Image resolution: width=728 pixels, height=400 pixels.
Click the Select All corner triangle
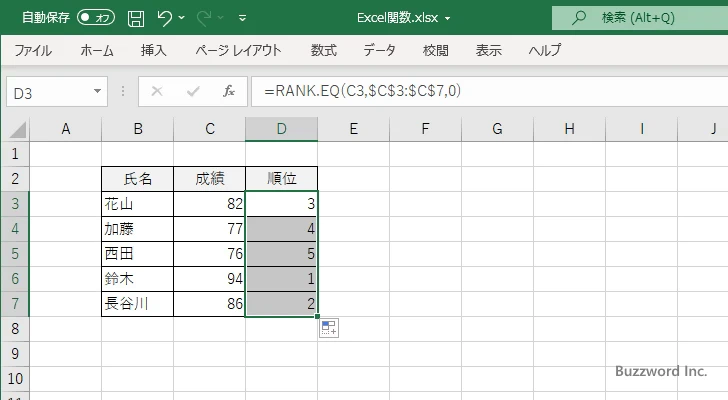(x=17, y=129)
